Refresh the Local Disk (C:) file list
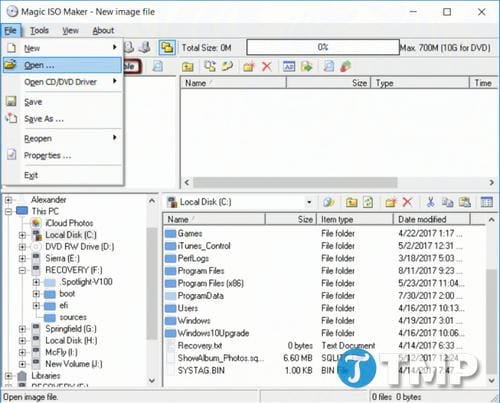This screenshot has width=500, height=403. (368, 202)
